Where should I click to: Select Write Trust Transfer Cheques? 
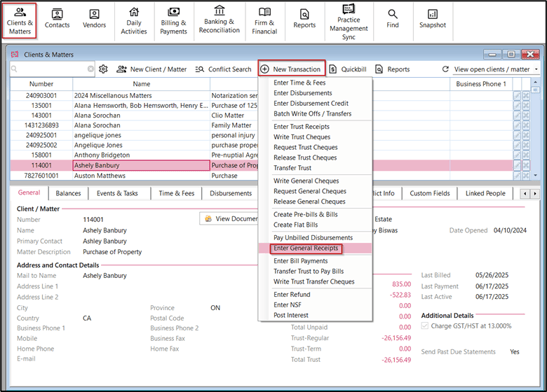(314, 282)
